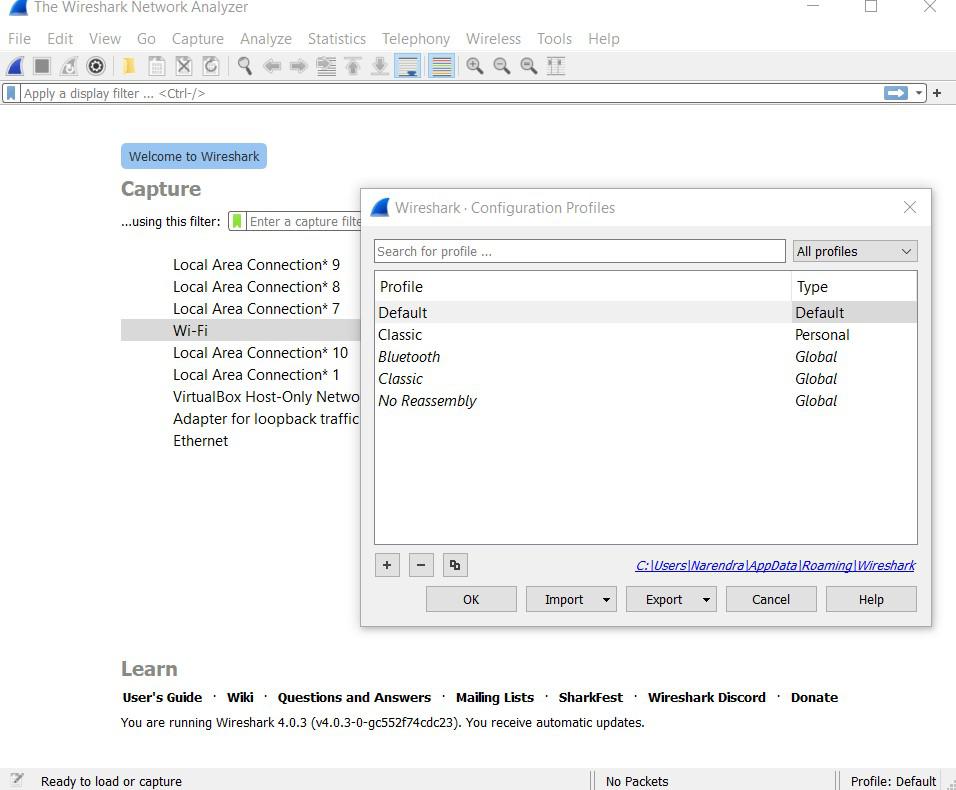Find a packet magnifier icon
The image size is (956, 790).
pos(245,66)
